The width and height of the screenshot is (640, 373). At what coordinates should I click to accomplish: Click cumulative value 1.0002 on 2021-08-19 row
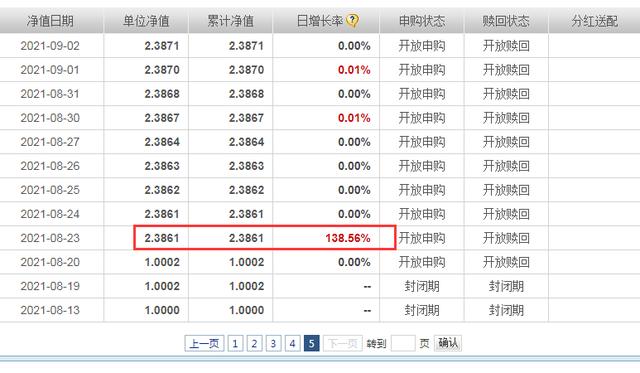point(247,286)
